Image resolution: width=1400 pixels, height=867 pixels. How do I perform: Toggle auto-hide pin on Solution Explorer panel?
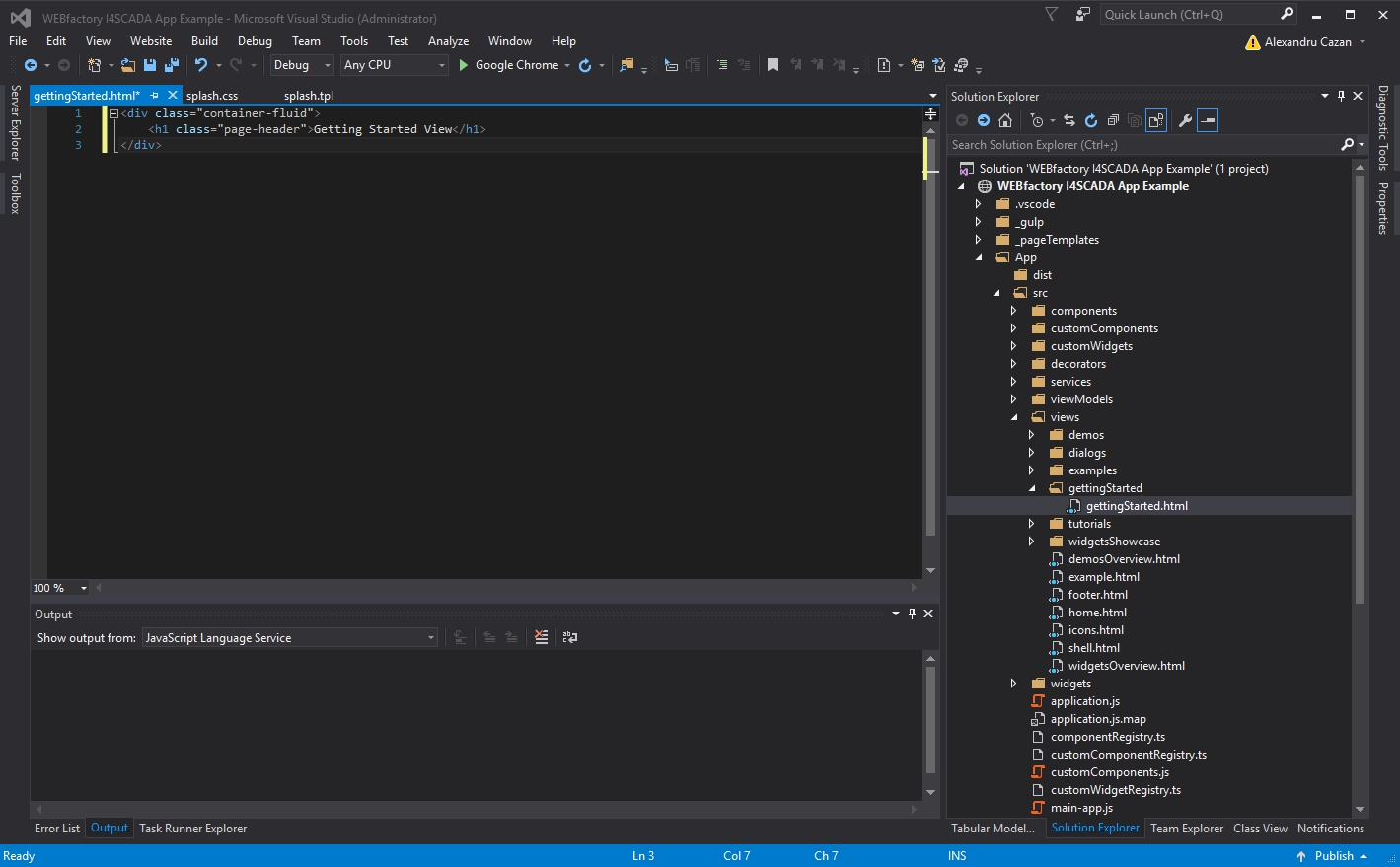click(x=1341, y=96)
